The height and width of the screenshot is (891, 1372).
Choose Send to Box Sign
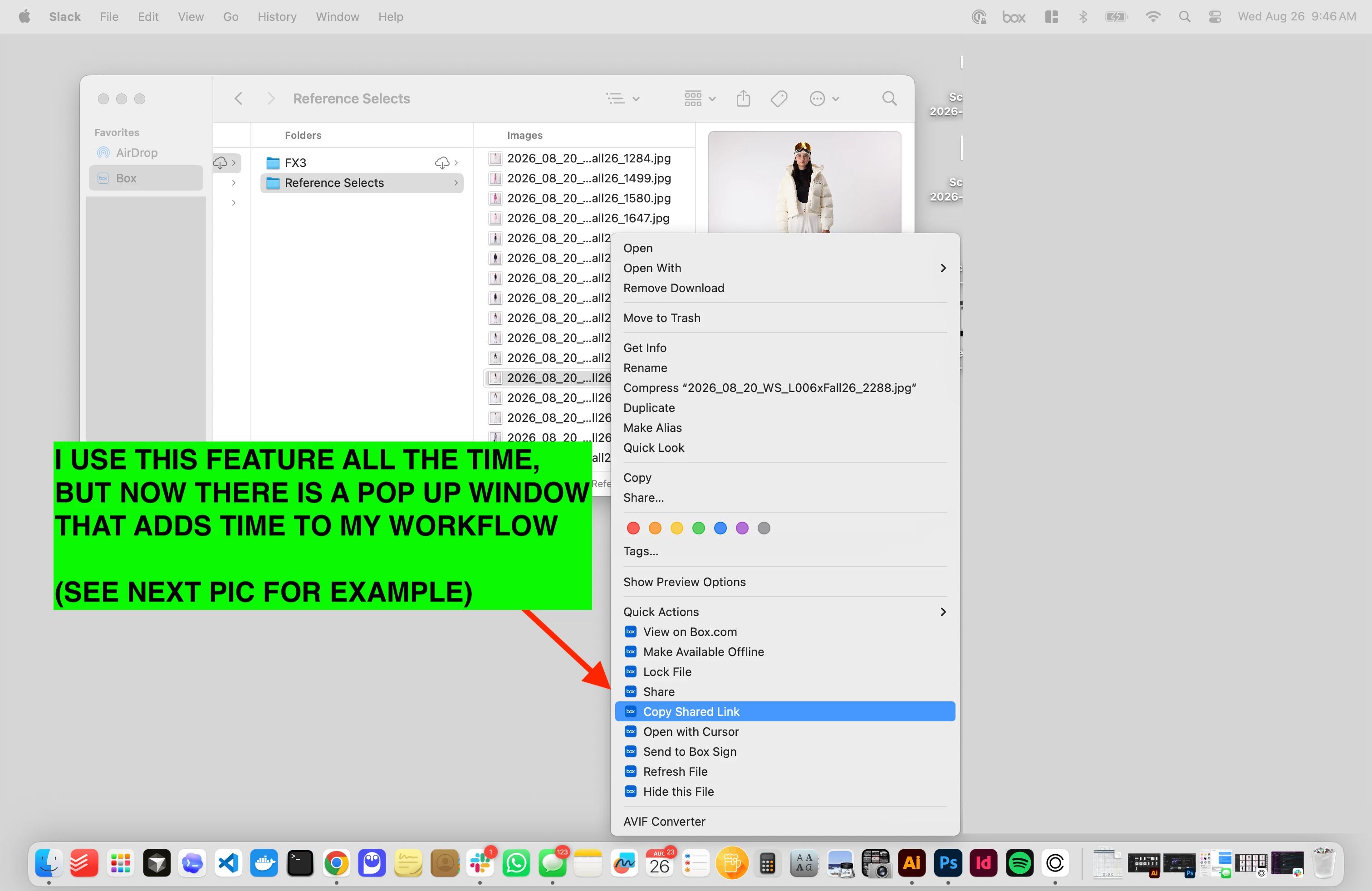[785, 752]
